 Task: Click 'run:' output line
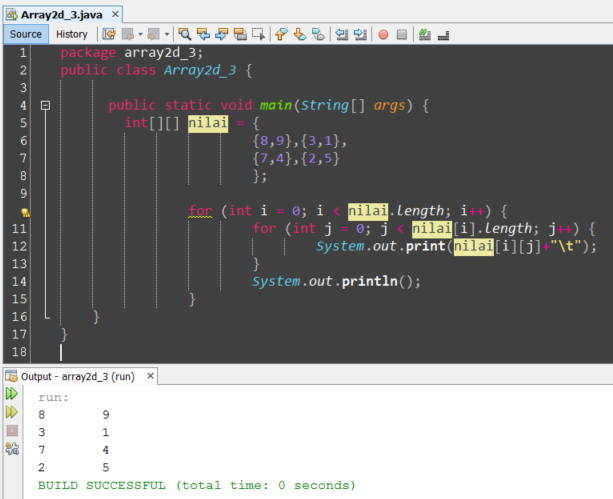click(53, 397)
